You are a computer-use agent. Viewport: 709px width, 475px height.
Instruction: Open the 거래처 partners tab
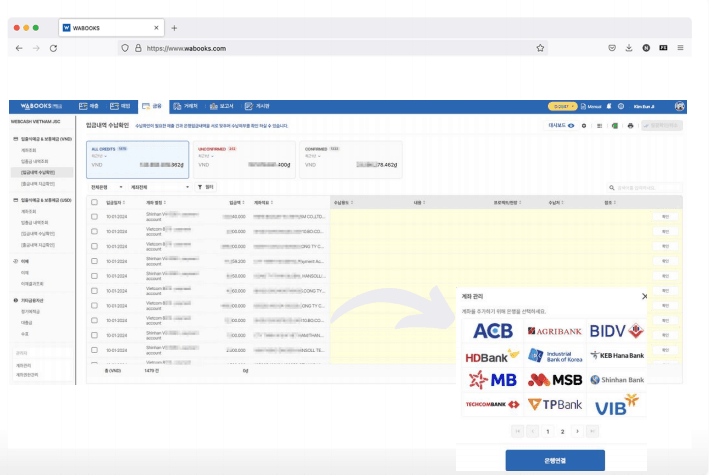186,106
